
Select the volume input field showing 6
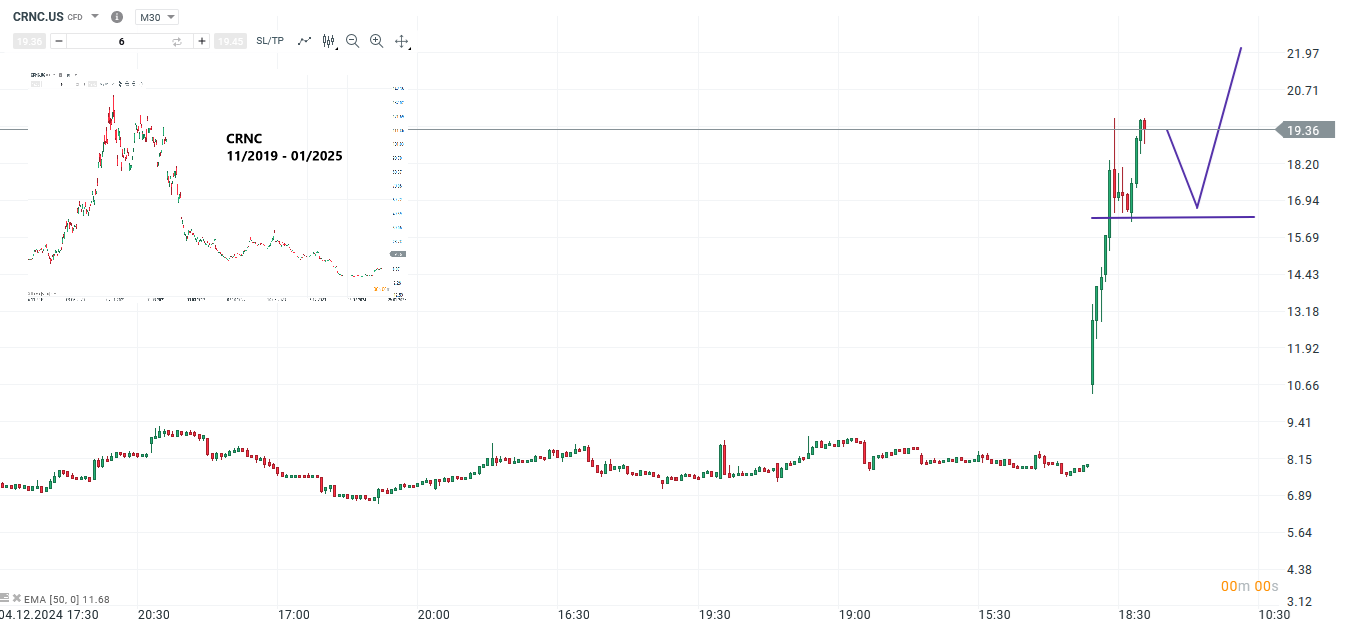pyautogui.click(x=120, y=41)
